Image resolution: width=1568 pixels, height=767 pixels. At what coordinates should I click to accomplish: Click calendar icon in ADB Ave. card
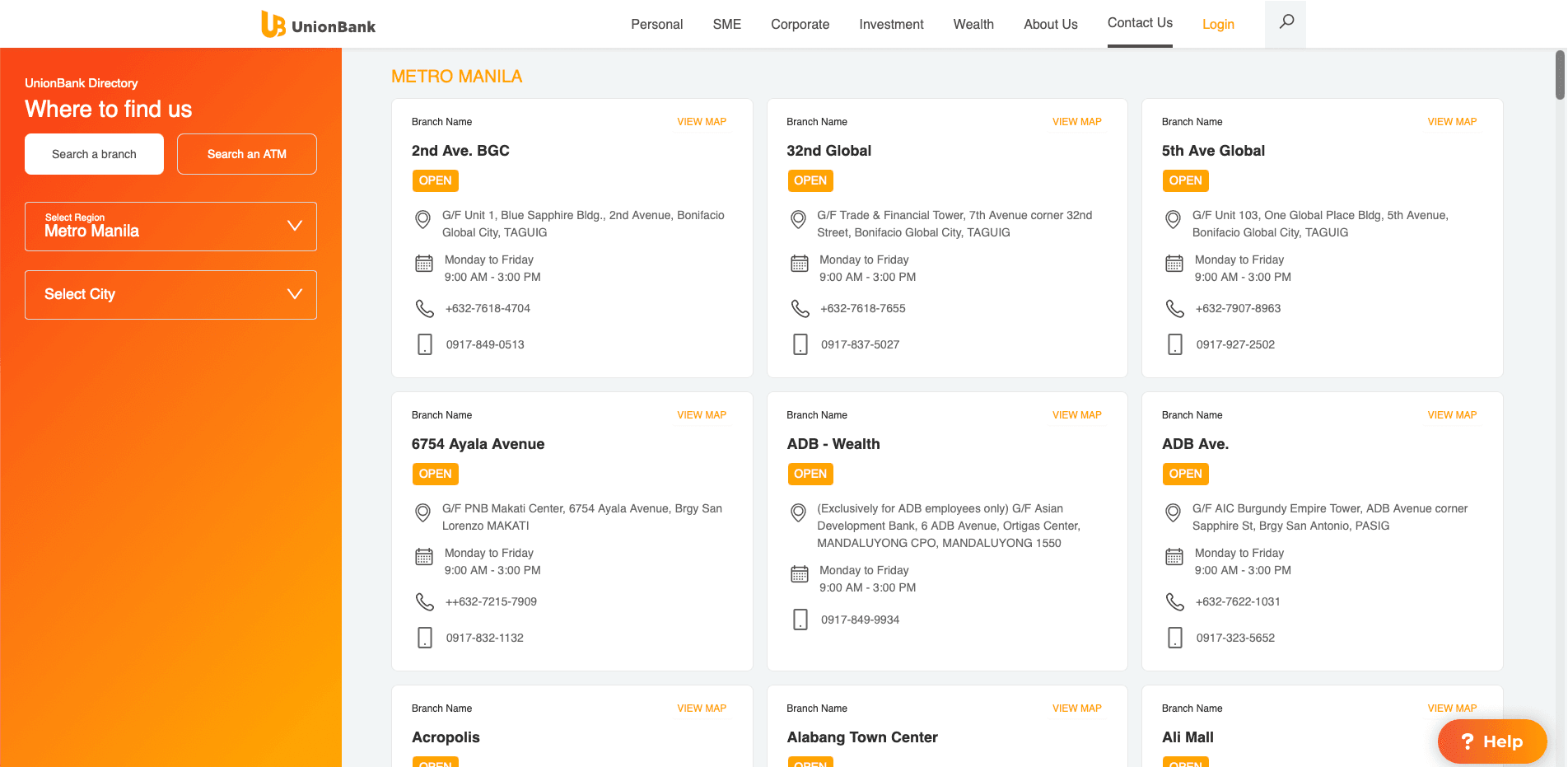tap(1174, 557)
